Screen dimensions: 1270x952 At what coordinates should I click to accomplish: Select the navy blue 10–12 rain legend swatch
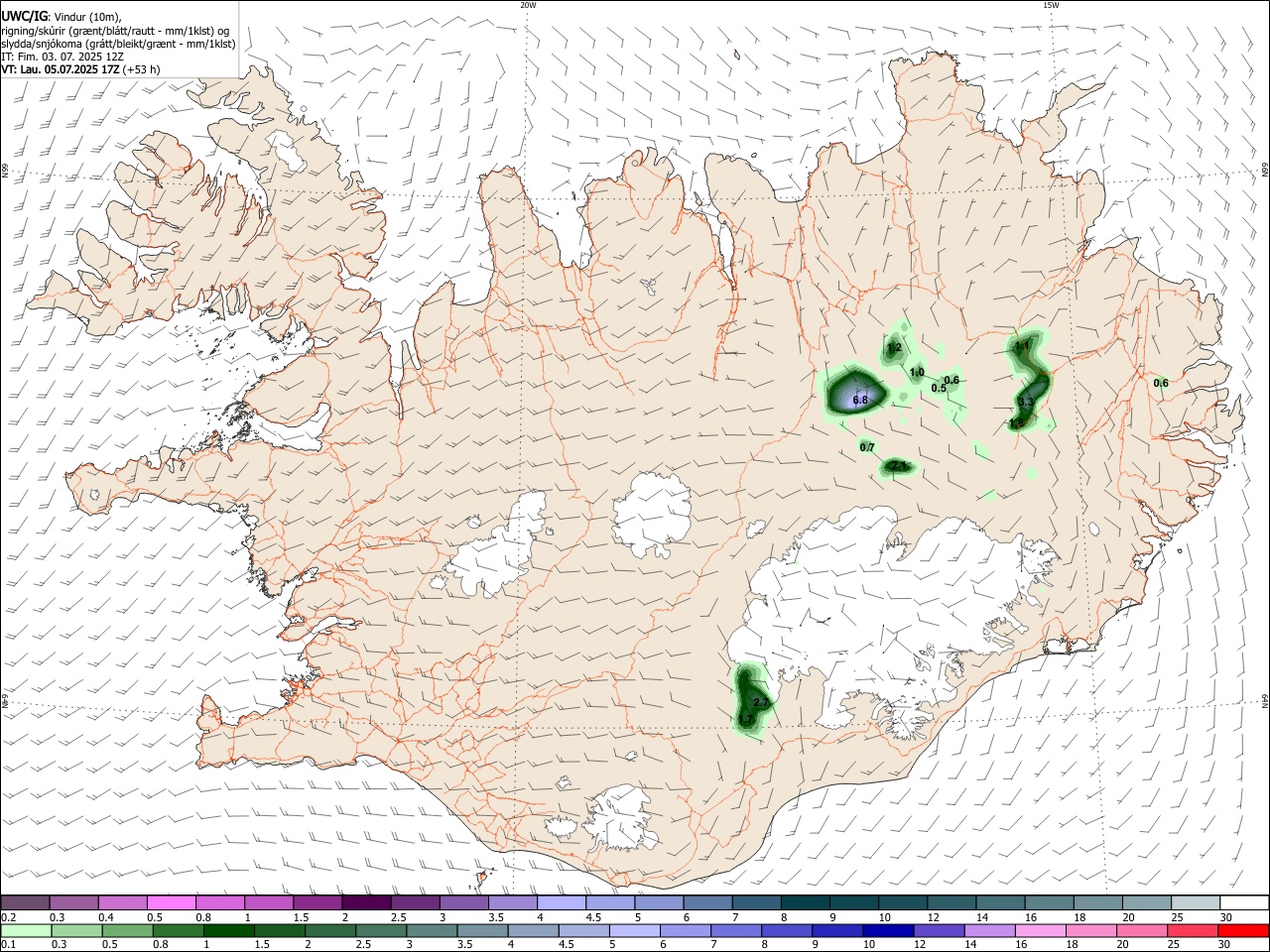click(x=888, y=930)
